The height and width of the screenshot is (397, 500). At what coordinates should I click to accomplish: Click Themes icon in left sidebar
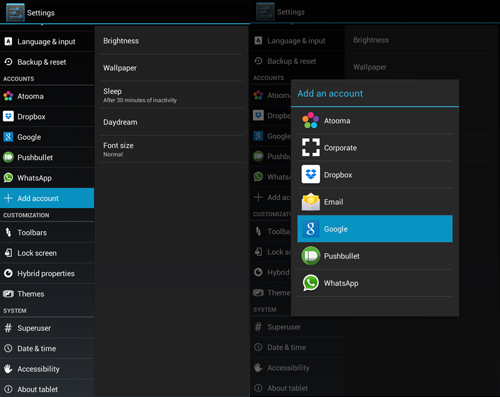8,294
